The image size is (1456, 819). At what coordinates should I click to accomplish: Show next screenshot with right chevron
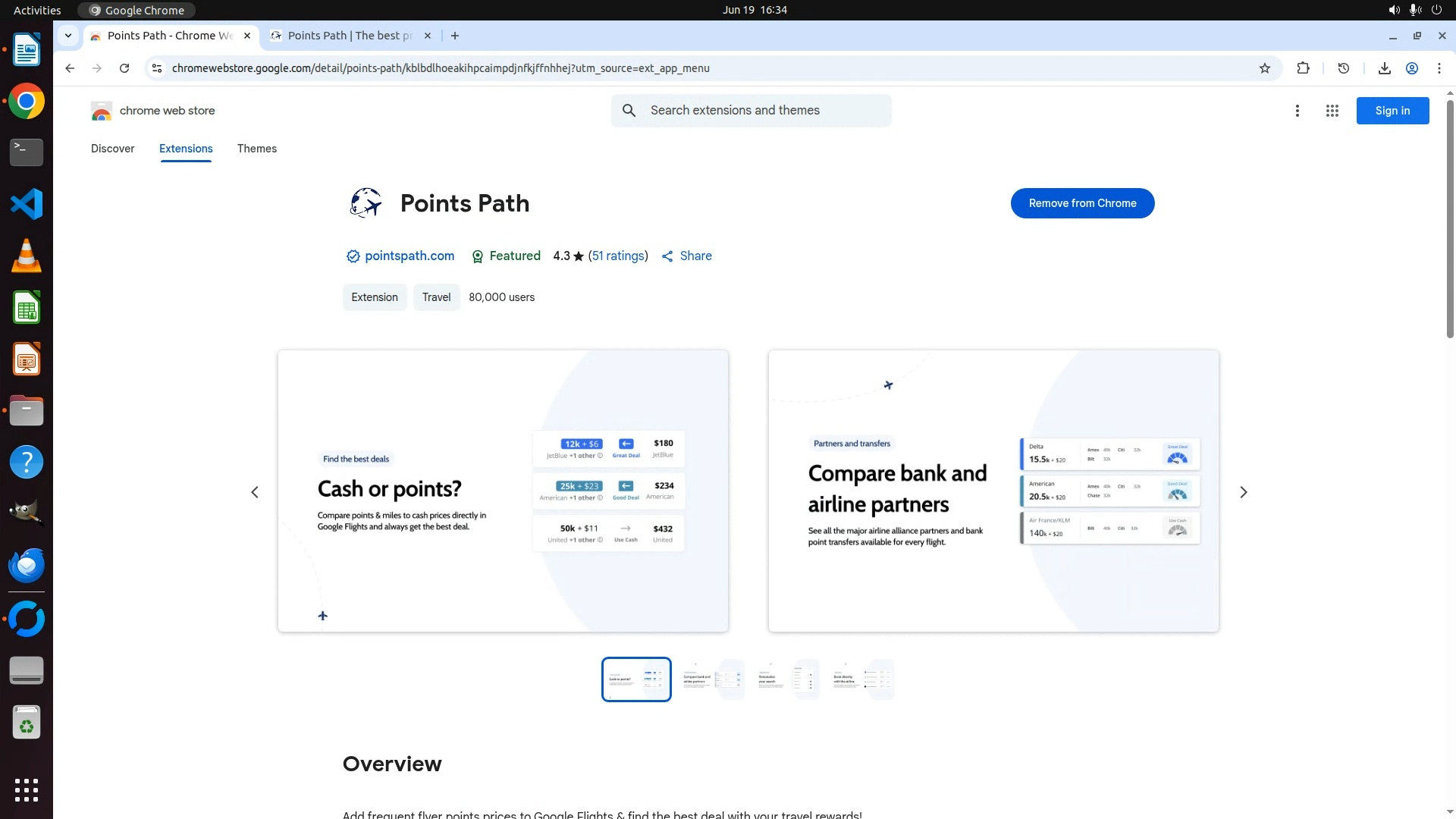pyautogui.click(x=1243, y=492)
